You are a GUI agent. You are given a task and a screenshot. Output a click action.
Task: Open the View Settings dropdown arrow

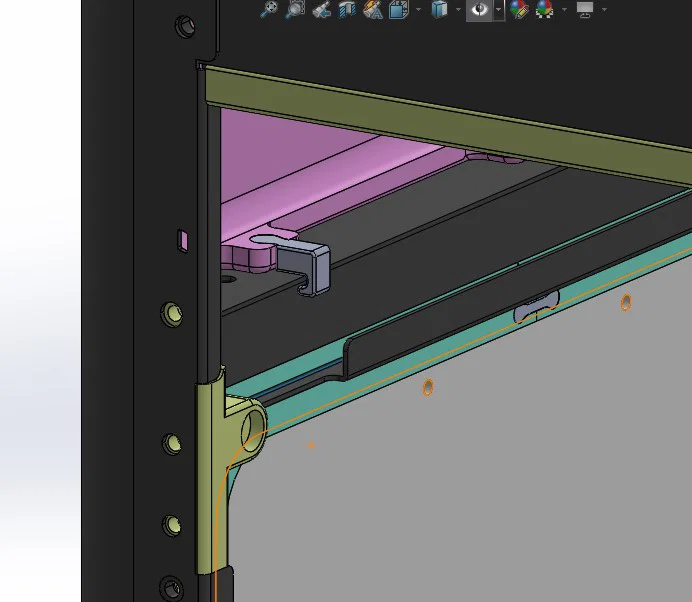[x=604, y=9]
